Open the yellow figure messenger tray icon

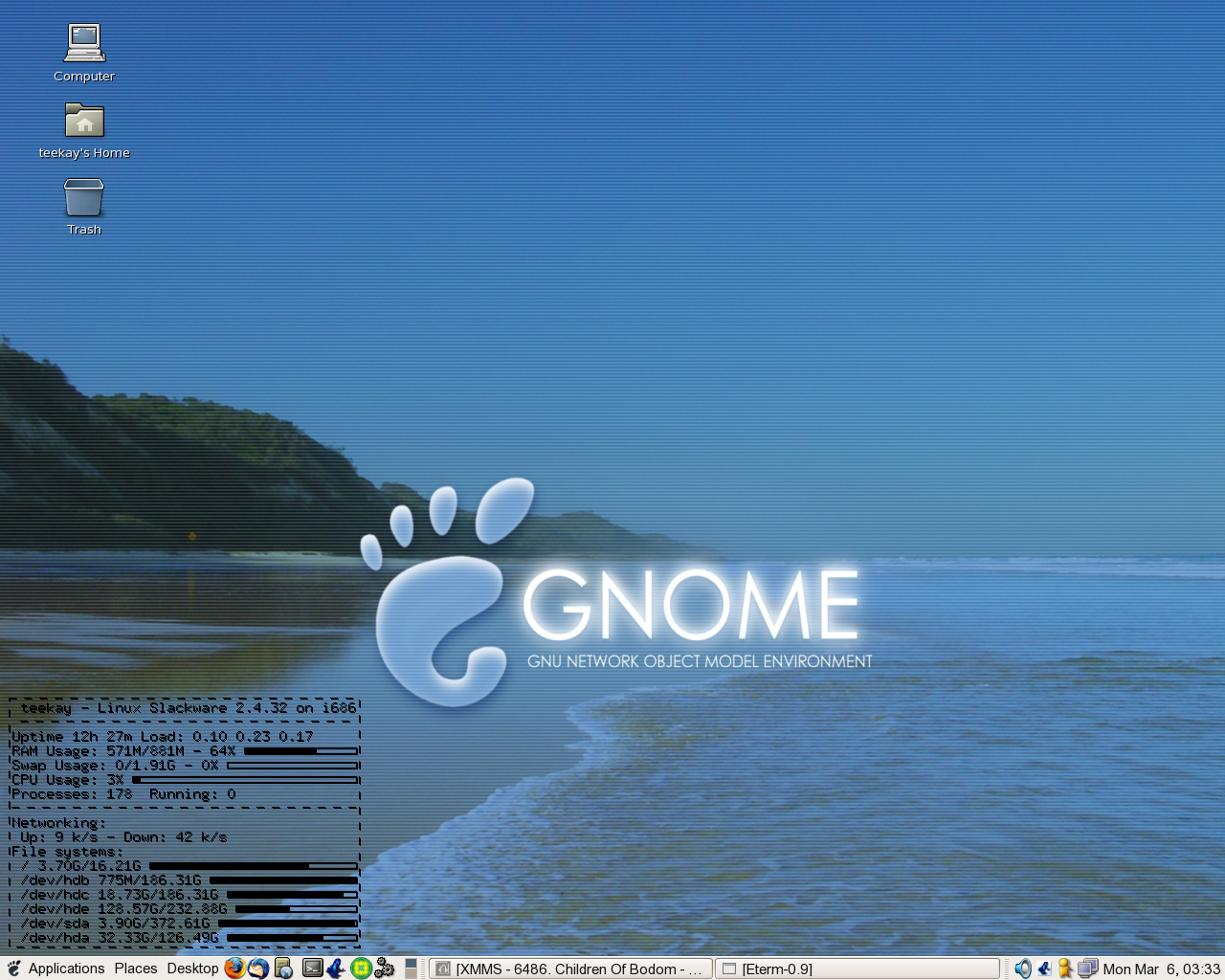(x=1065, y=969)
